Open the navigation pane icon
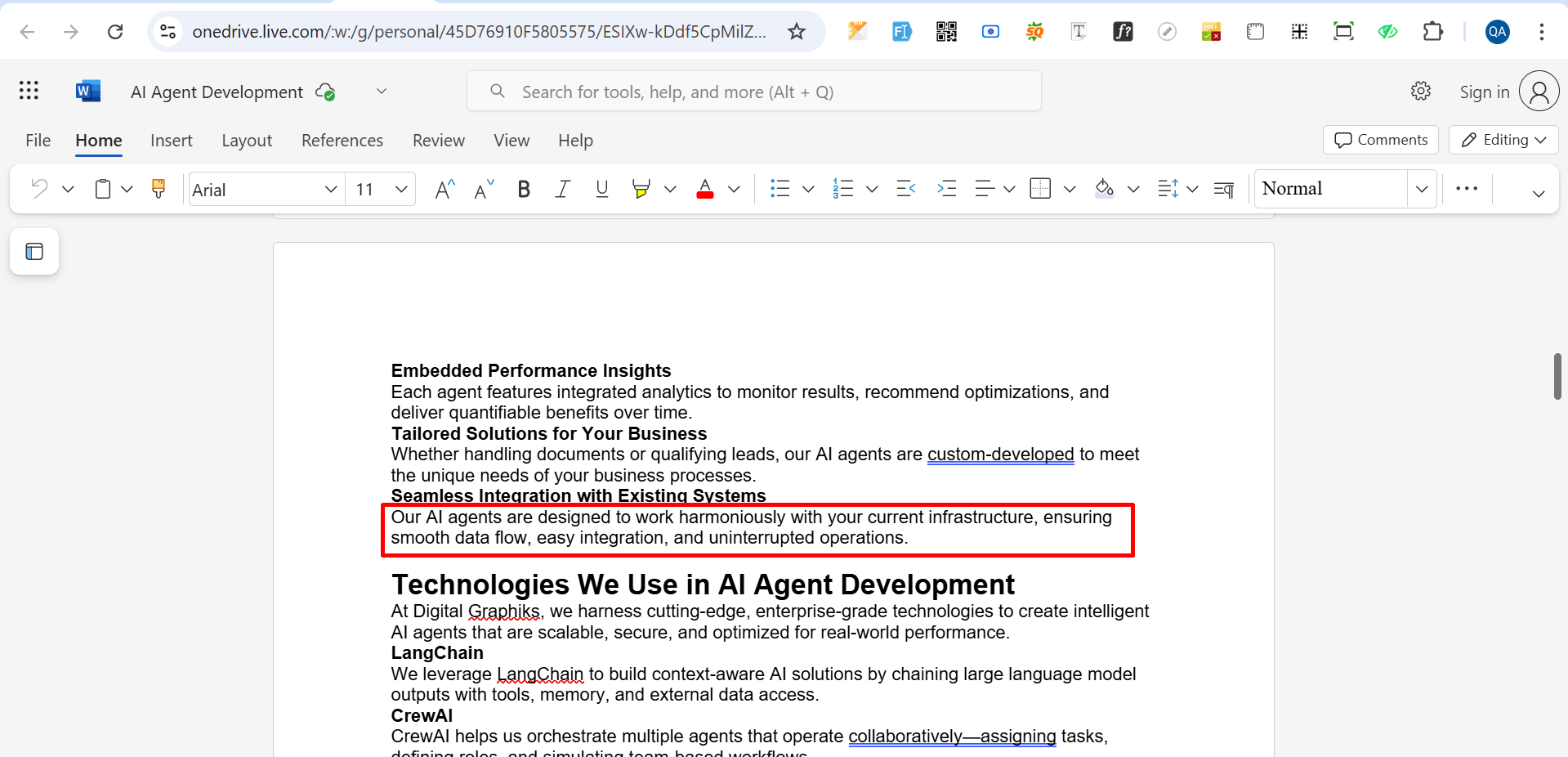 (x=34, y=252)
